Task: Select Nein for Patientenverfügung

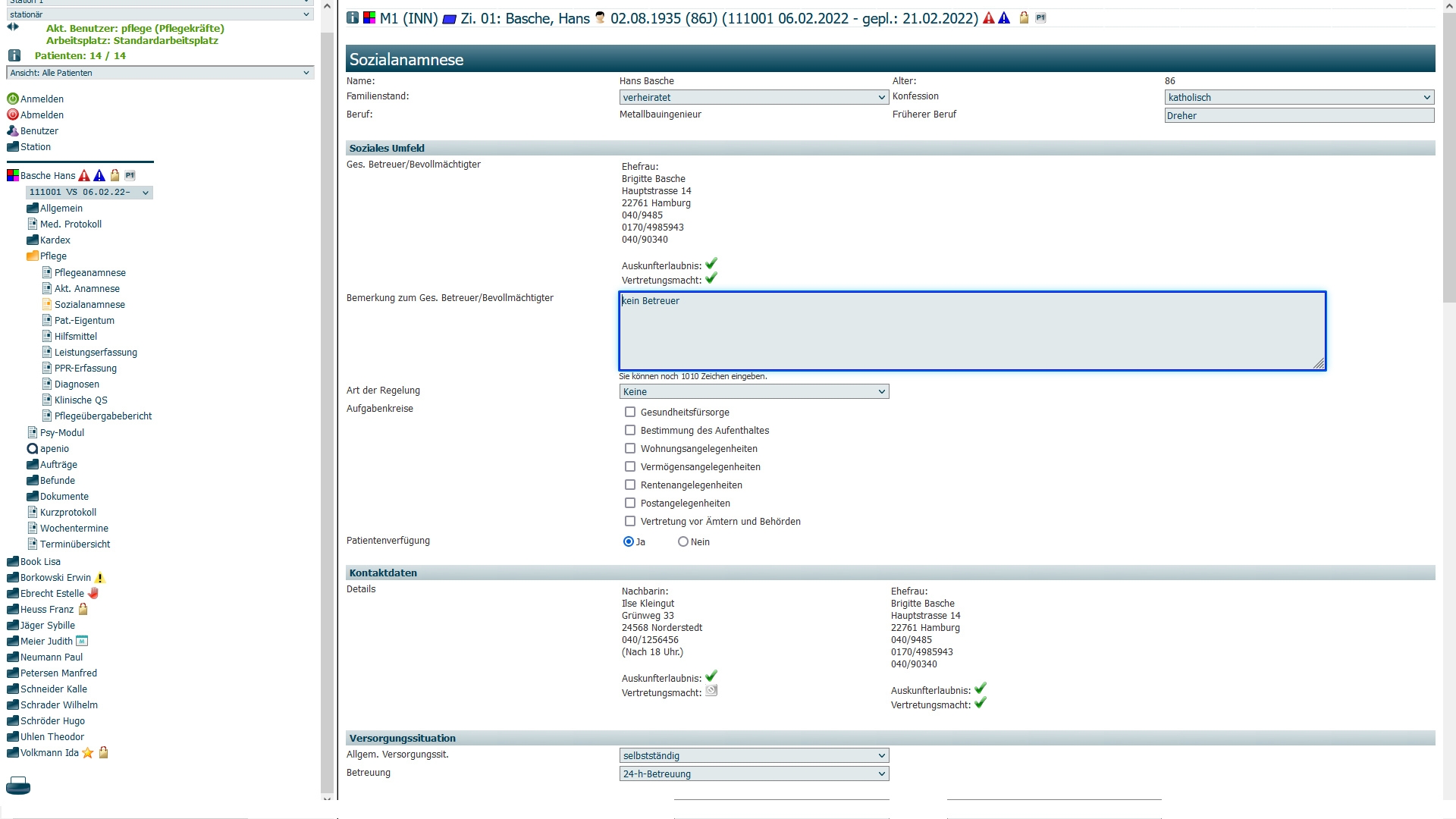Action: [683, 542]
